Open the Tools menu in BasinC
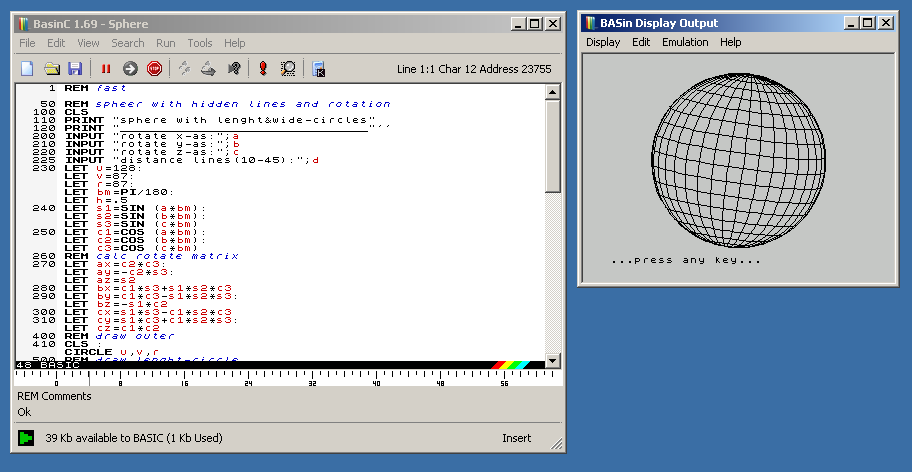 click(x=200, y=43)
